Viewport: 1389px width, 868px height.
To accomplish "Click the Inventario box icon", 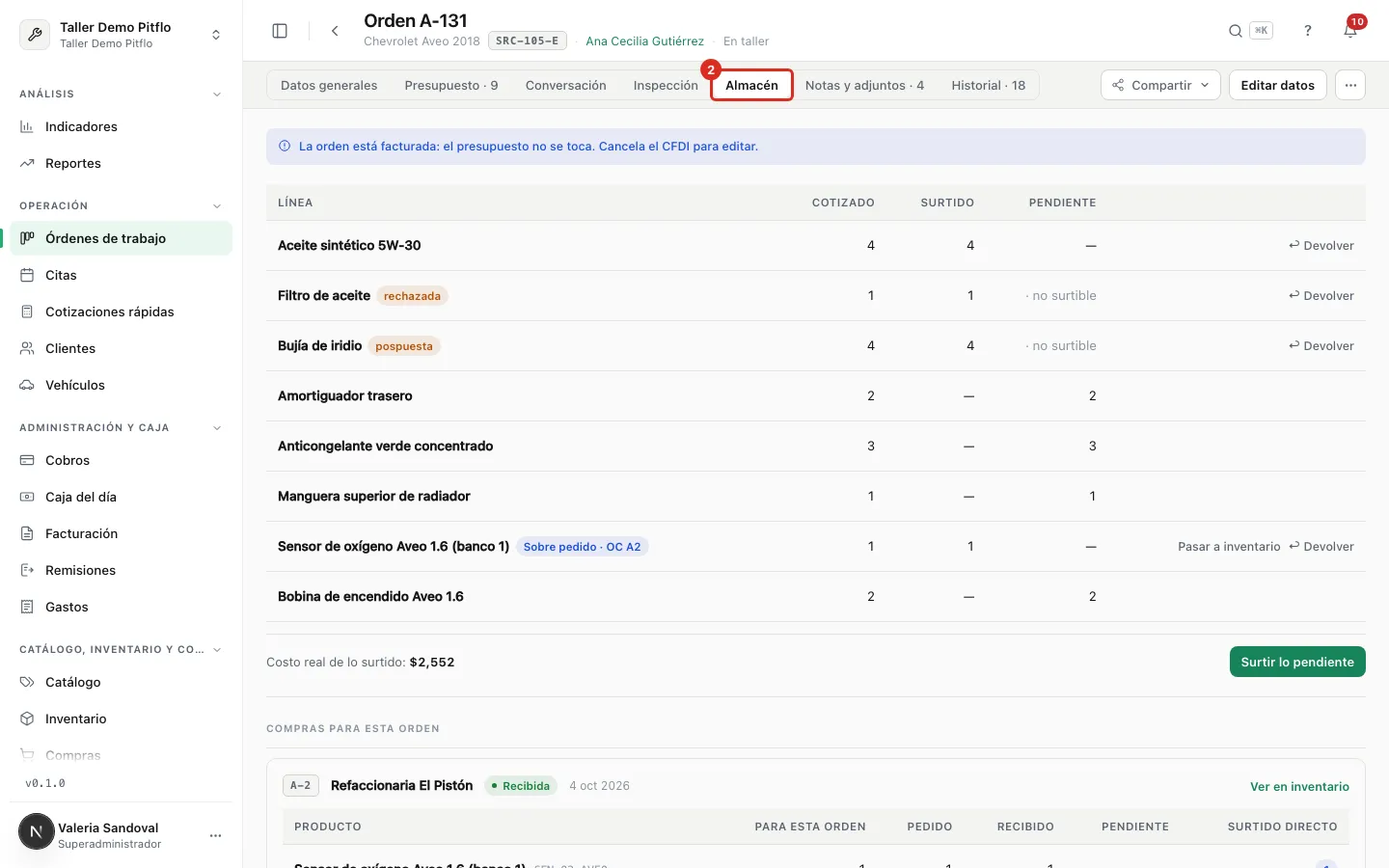I will coord(27,719).
